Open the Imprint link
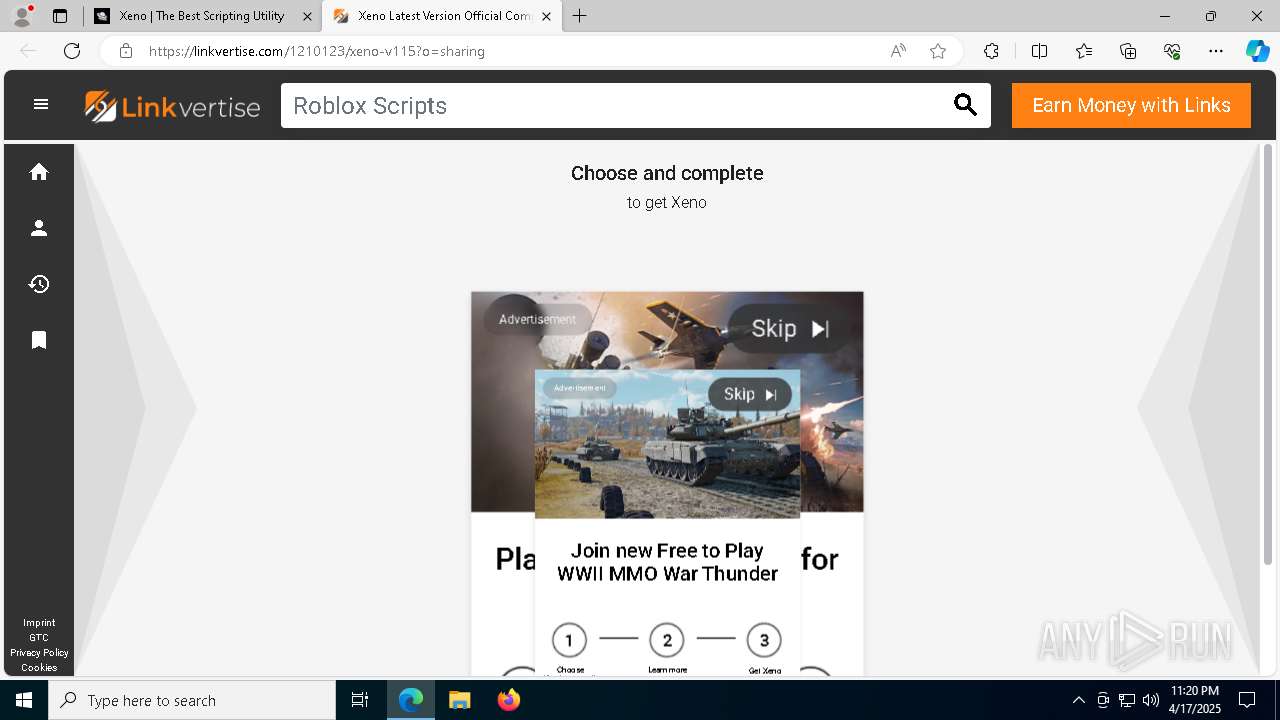 click(x=39, y=623)
